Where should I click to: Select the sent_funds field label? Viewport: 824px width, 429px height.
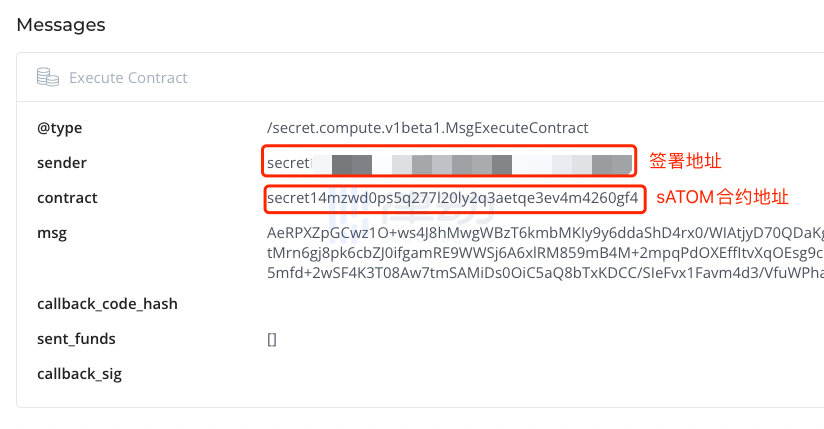76,339
